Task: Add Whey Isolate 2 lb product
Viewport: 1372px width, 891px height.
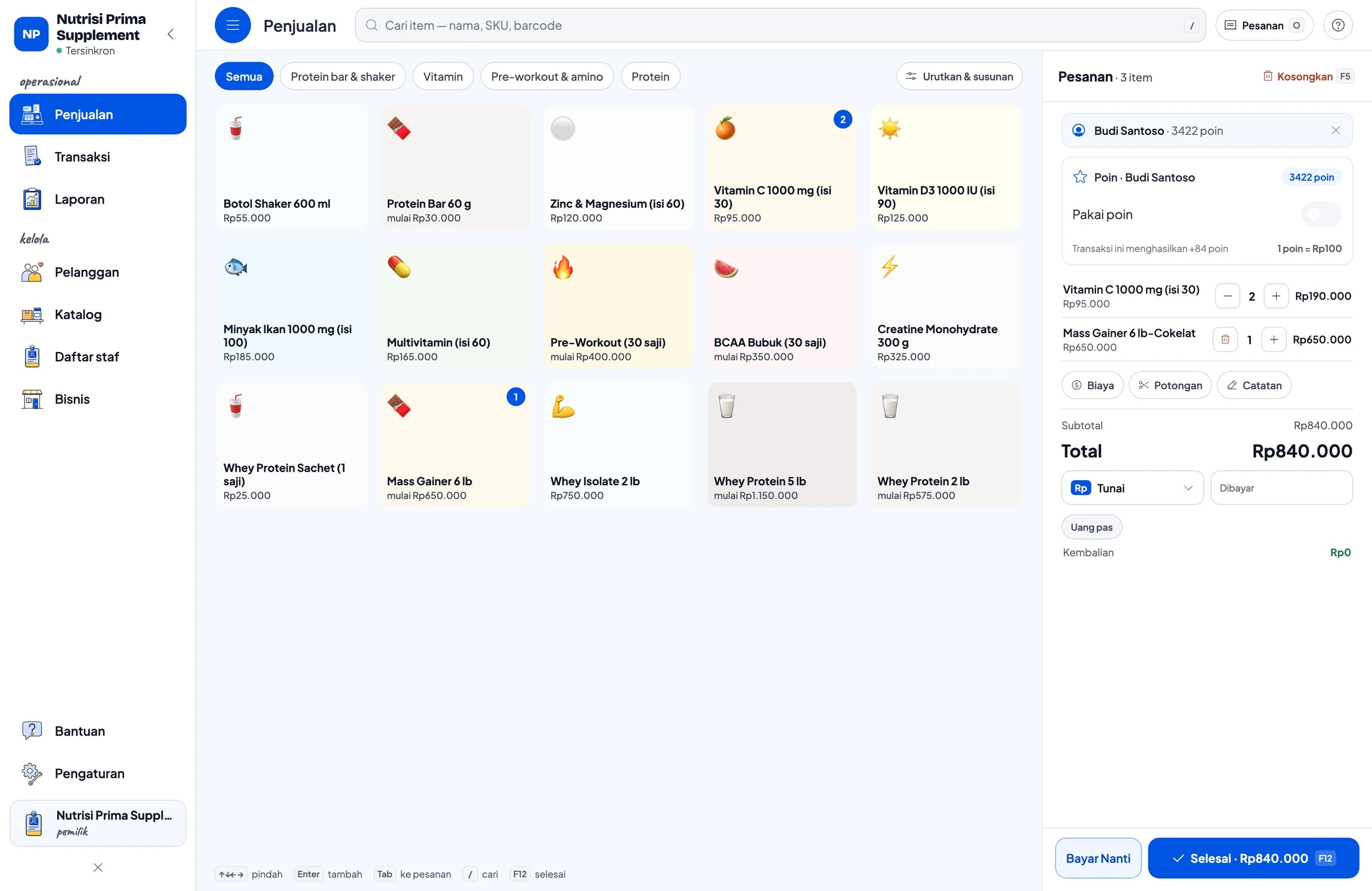Action: [x=619, y=445]
